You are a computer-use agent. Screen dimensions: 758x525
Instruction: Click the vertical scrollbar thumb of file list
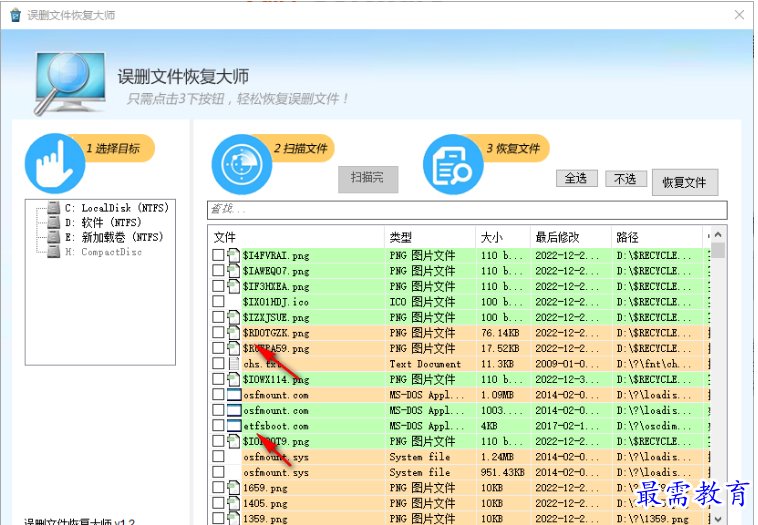(718, 250)
